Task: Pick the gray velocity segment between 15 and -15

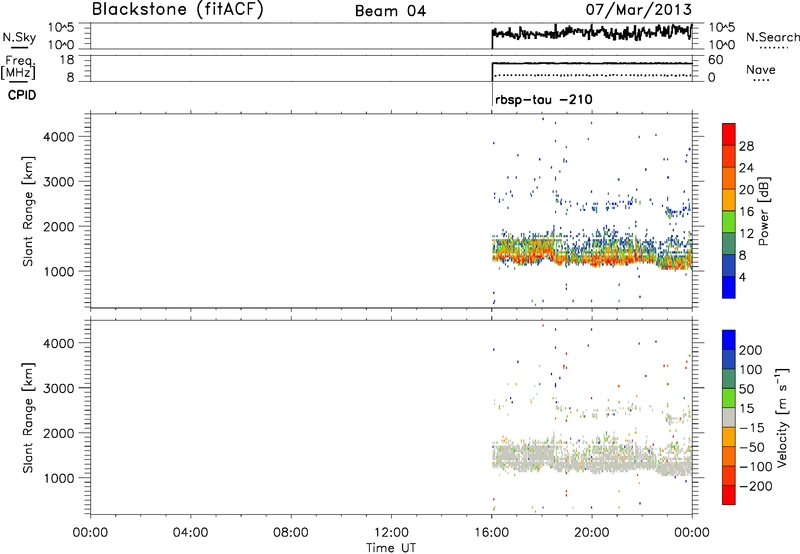Action: pyautogui.click(x=729, y=417)
